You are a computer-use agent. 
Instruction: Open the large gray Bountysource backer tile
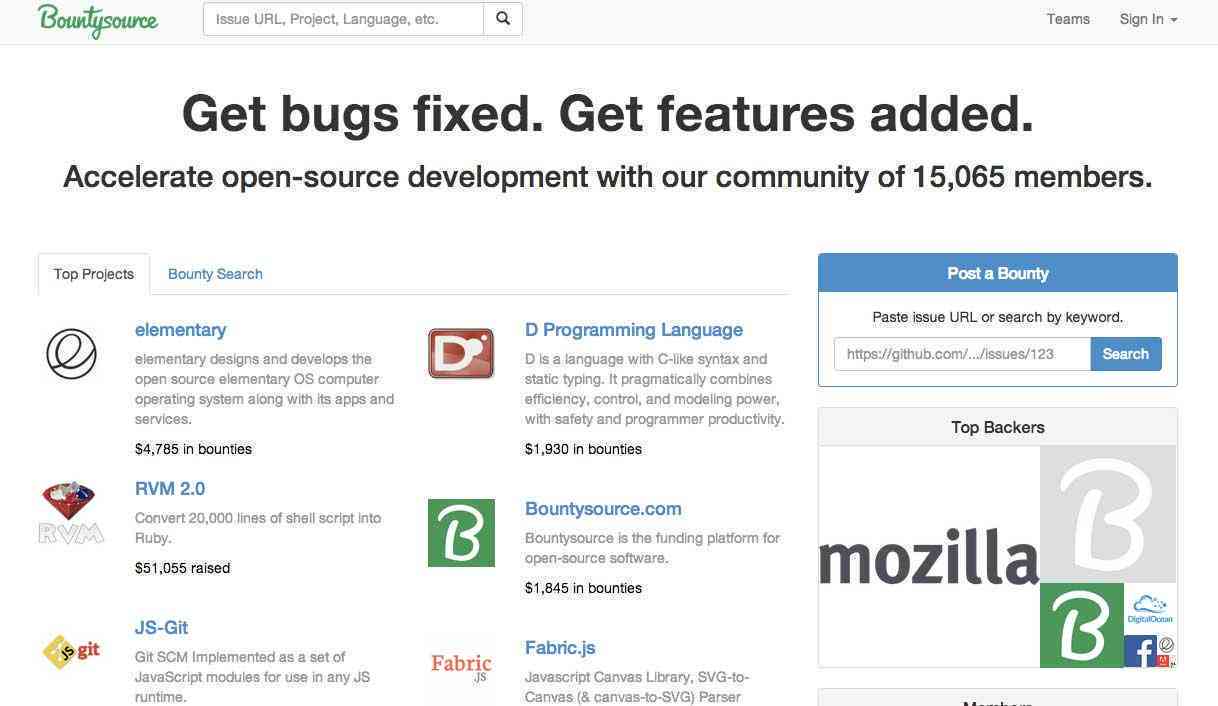(x=1108, y=514)
